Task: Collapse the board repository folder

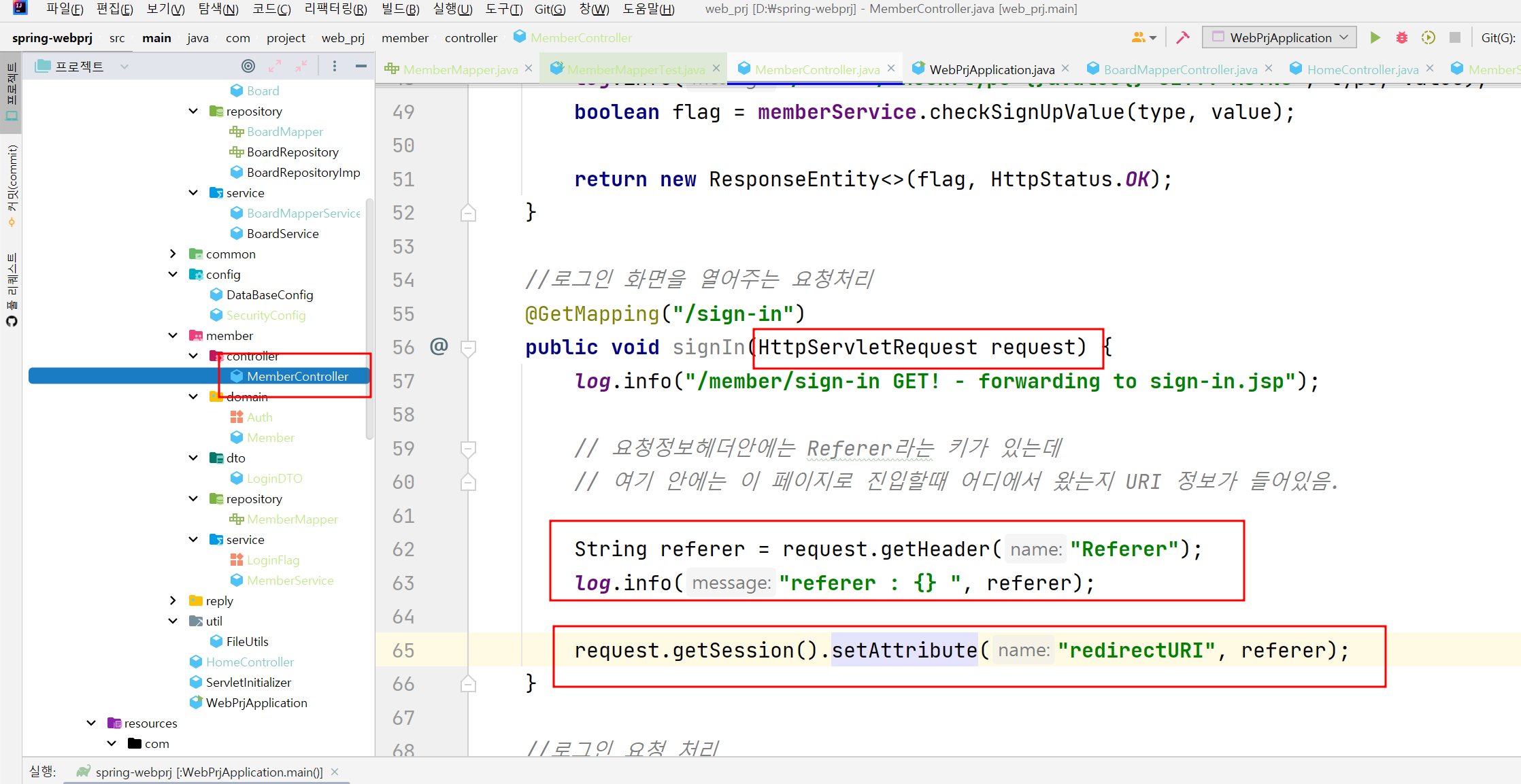Action: pyautogui.click(x=193, y=111)
